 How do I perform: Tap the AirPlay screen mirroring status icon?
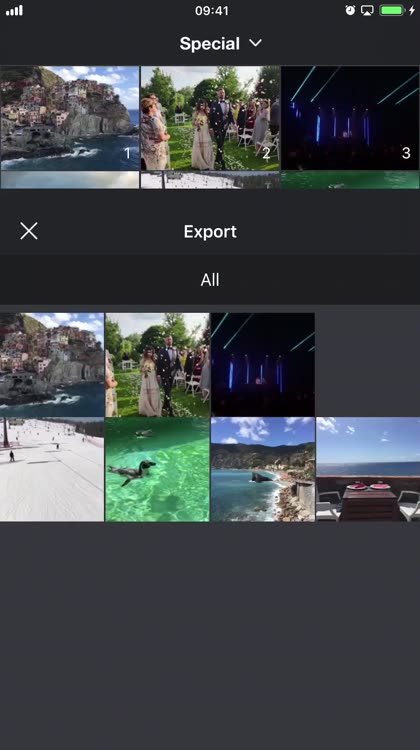point(367,11)
